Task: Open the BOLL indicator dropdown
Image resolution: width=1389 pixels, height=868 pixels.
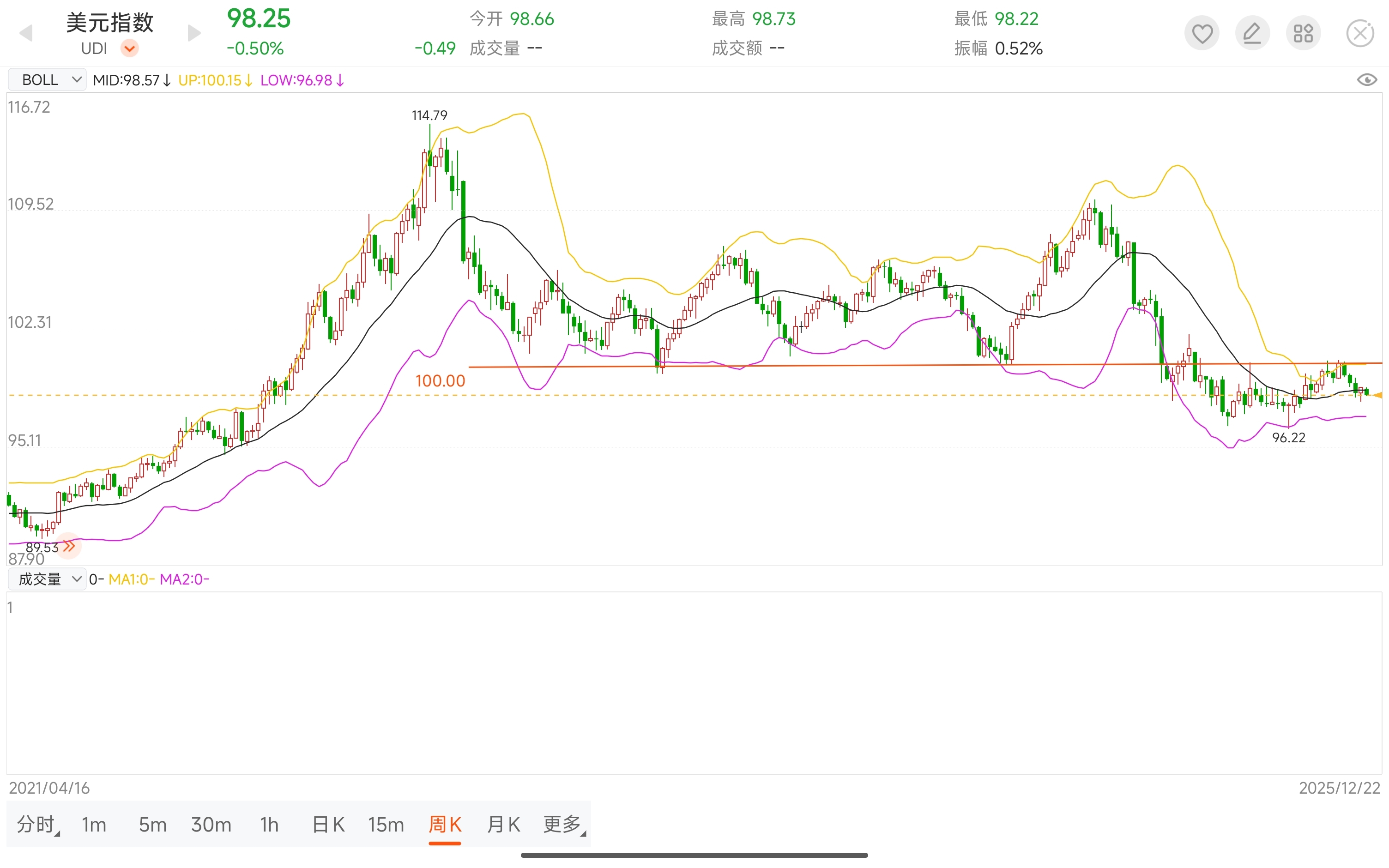Action: pyautogui.click(x=47, y=80)
